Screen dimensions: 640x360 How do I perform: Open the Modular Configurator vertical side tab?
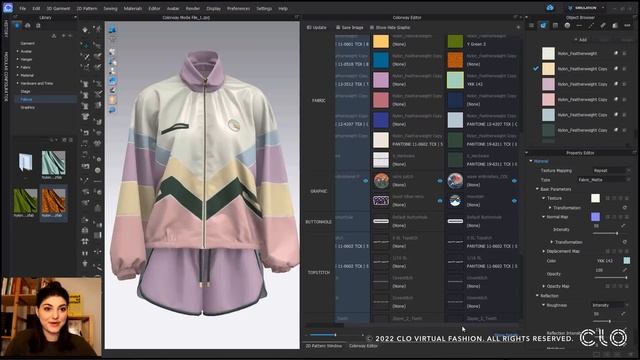coord(6,77)
